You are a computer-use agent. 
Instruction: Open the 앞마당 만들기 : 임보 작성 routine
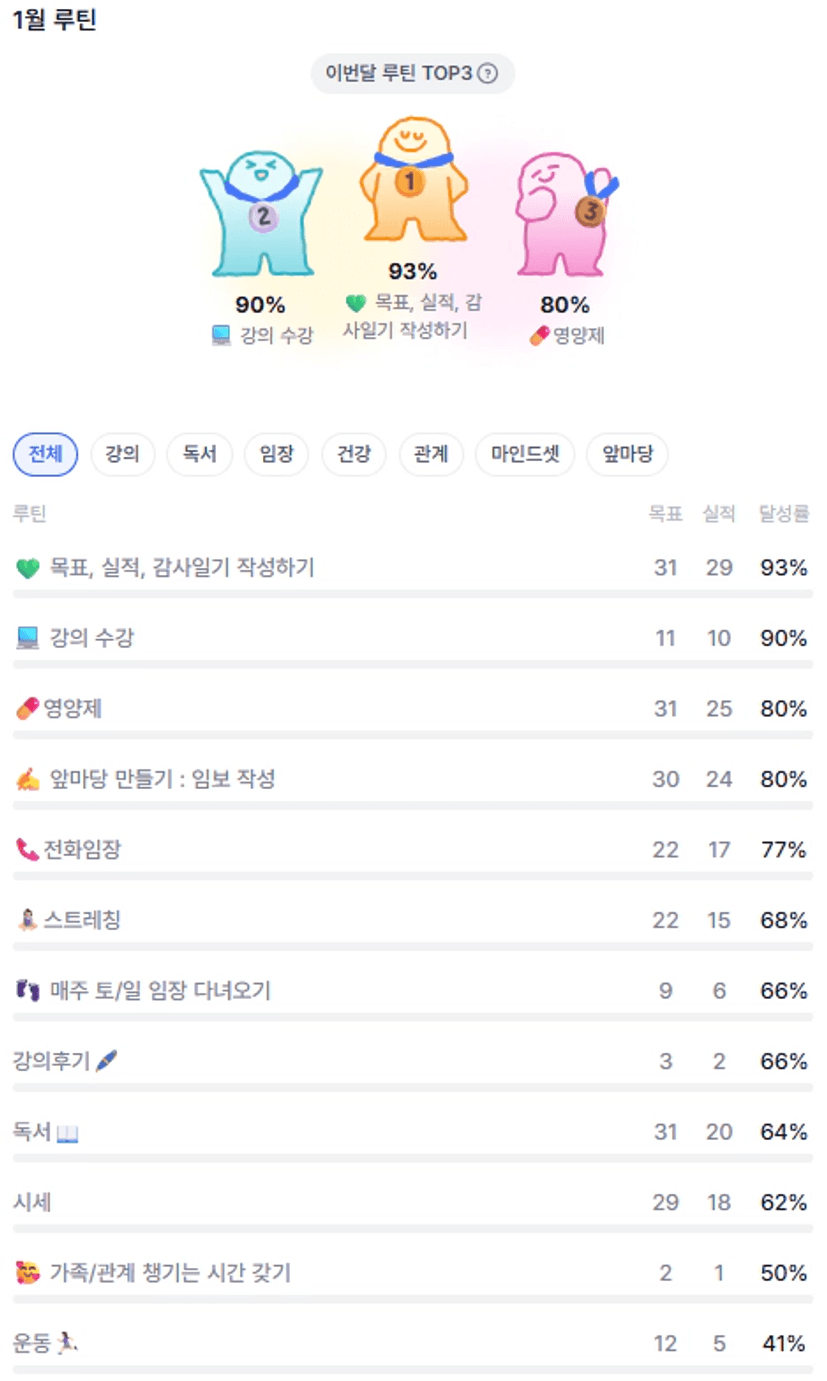[x=162, y=779]
